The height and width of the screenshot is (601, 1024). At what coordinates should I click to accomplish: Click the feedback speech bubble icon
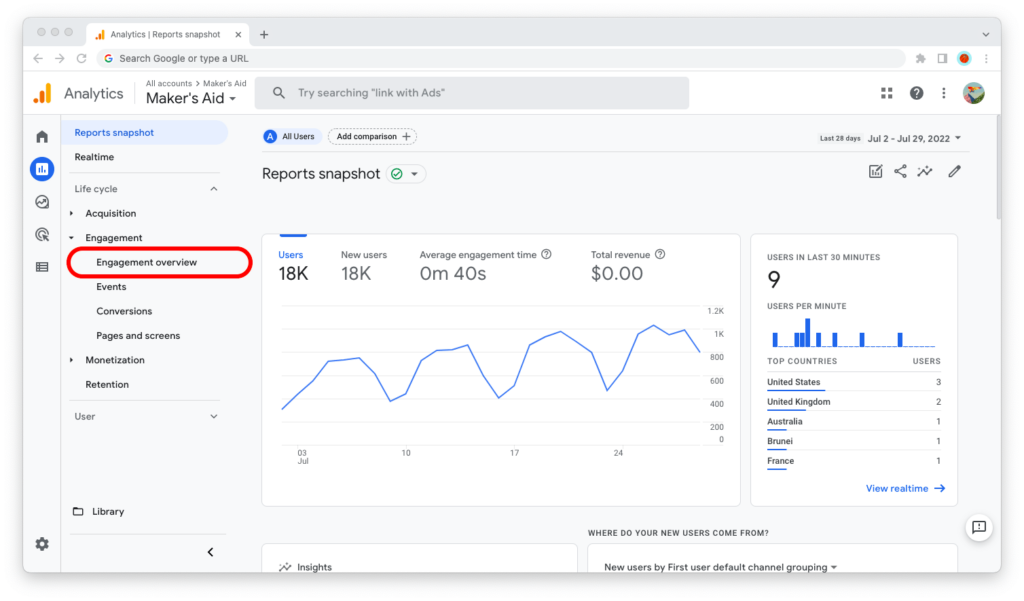(979, 527)
